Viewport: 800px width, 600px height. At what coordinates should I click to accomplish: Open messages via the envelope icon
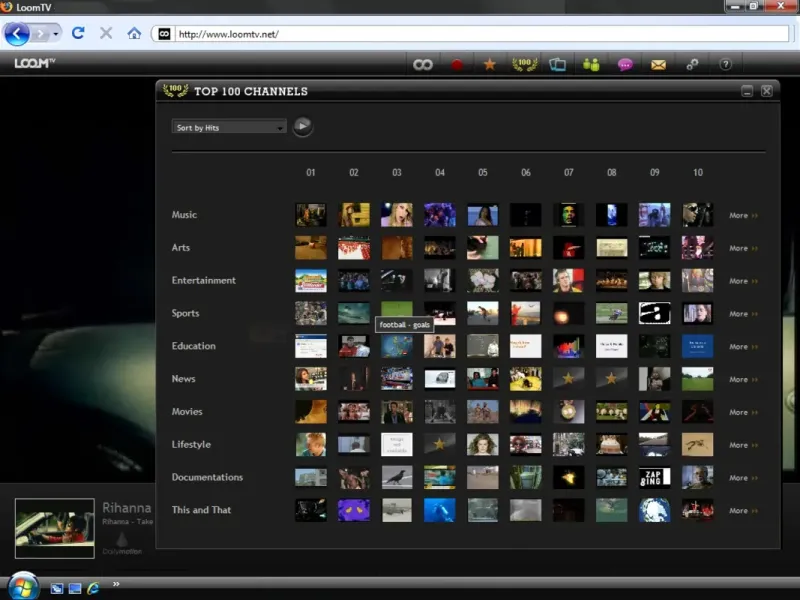pyautogui.click(x=658, y=64)
